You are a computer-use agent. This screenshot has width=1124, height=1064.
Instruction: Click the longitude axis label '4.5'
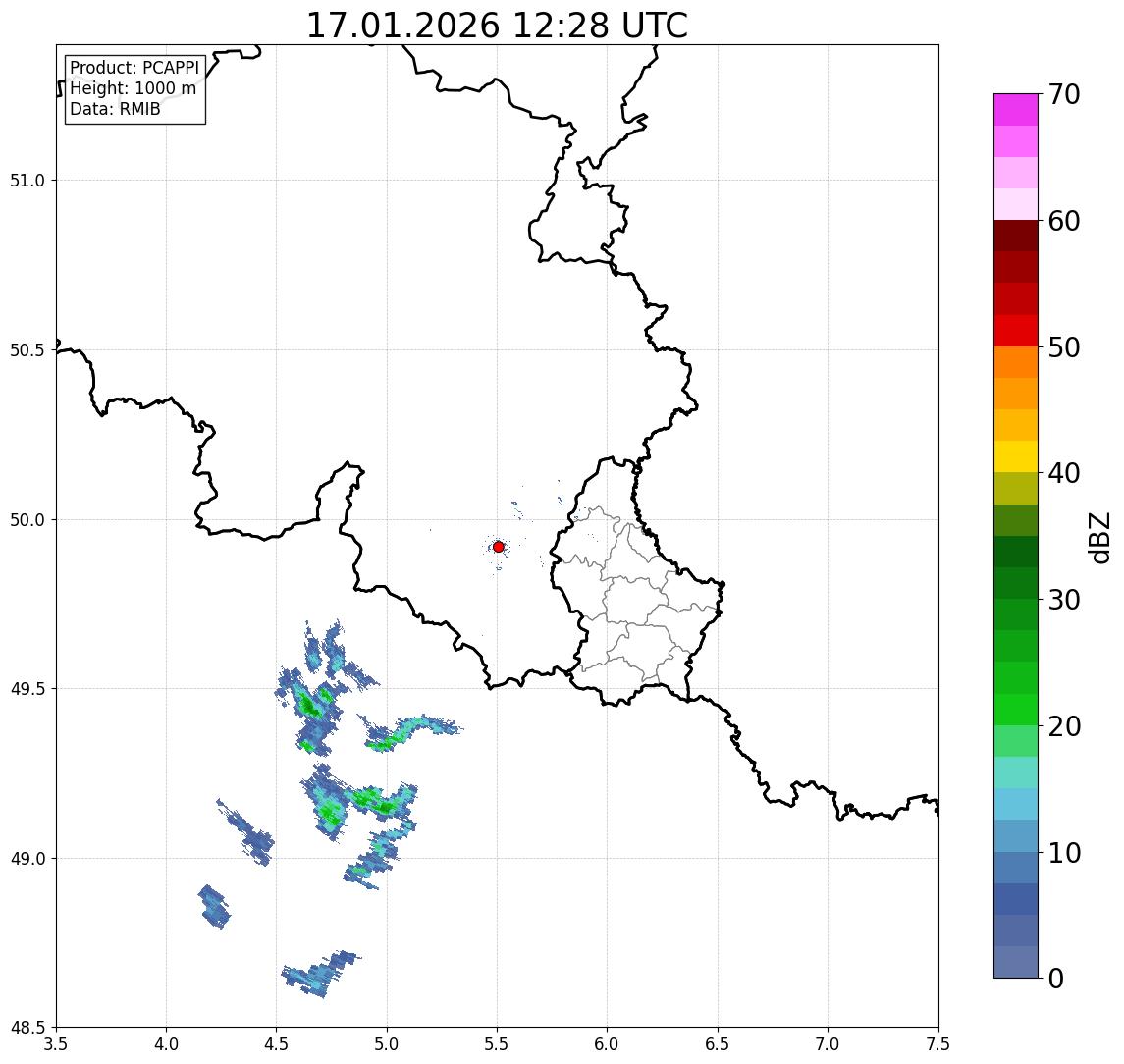(x=277, y=1044)
